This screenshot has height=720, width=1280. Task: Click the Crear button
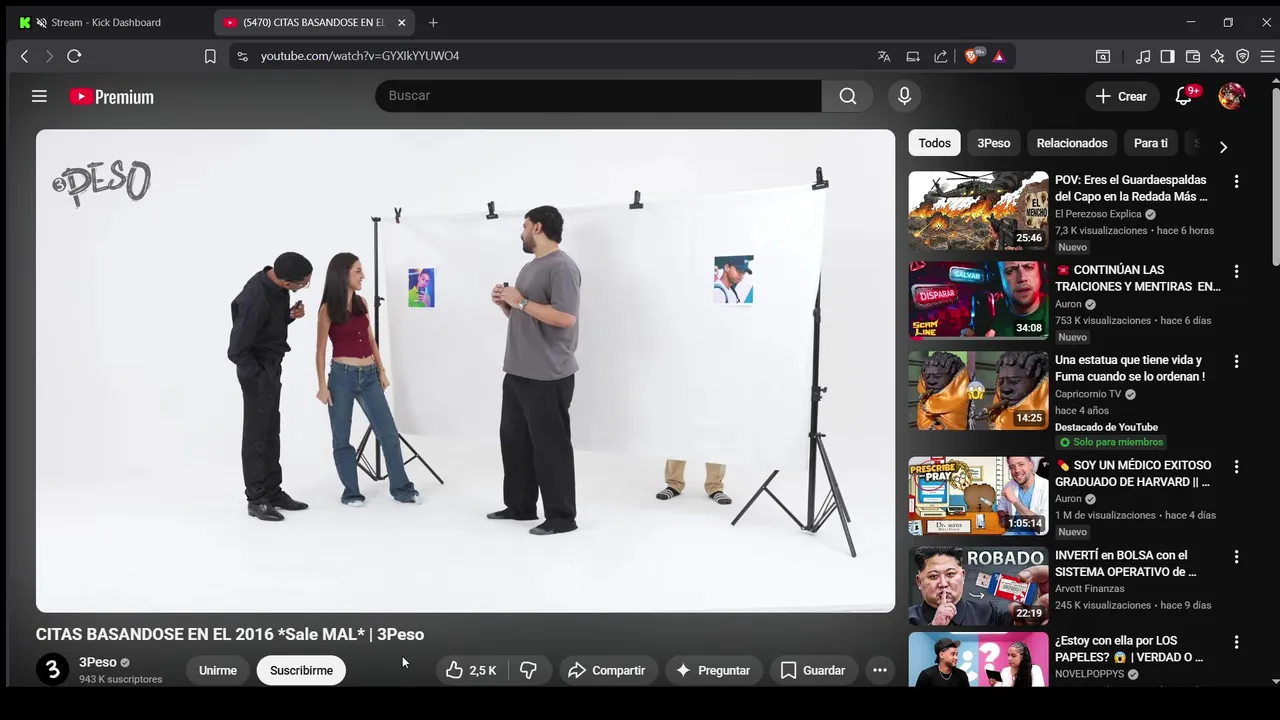1121,96
